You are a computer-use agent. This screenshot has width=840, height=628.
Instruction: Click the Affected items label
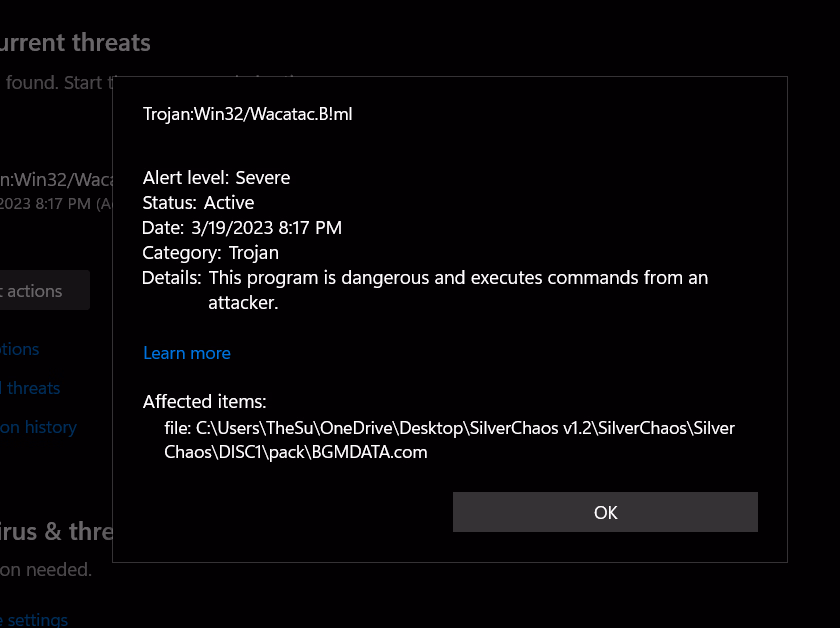click(x=205, y=402)
